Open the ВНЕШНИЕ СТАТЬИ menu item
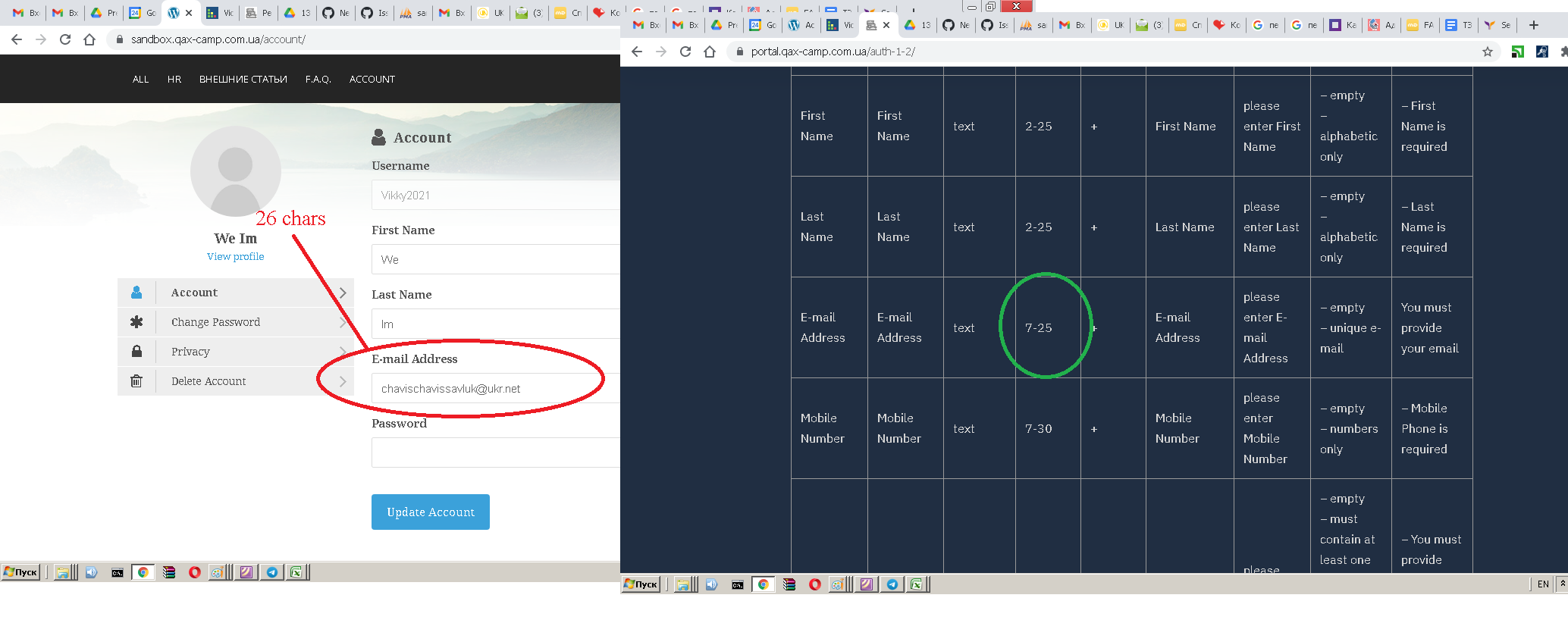Screen dimensions: 1568x620 pos(243,79)
